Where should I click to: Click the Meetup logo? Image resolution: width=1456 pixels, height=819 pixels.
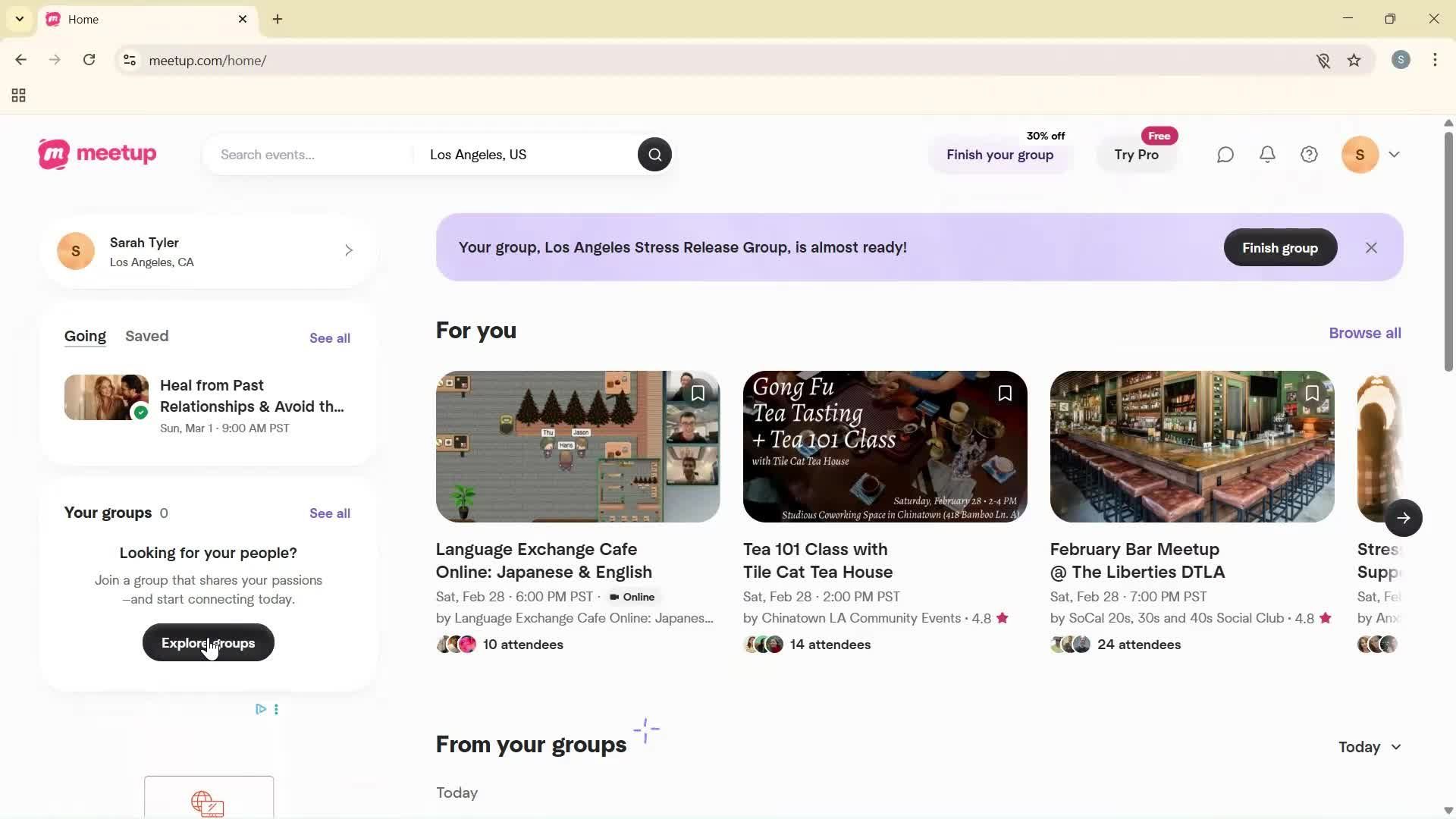(x=97, y=154)
